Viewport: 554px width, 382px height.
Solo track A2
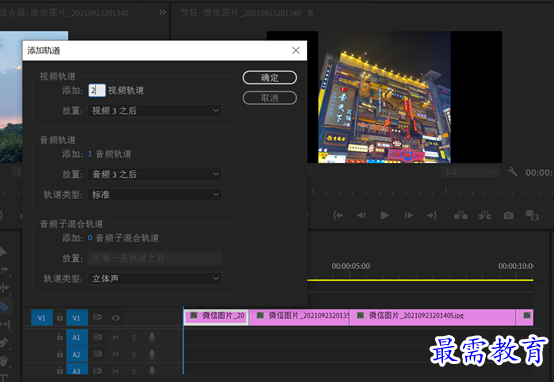(x=134, y=354)
